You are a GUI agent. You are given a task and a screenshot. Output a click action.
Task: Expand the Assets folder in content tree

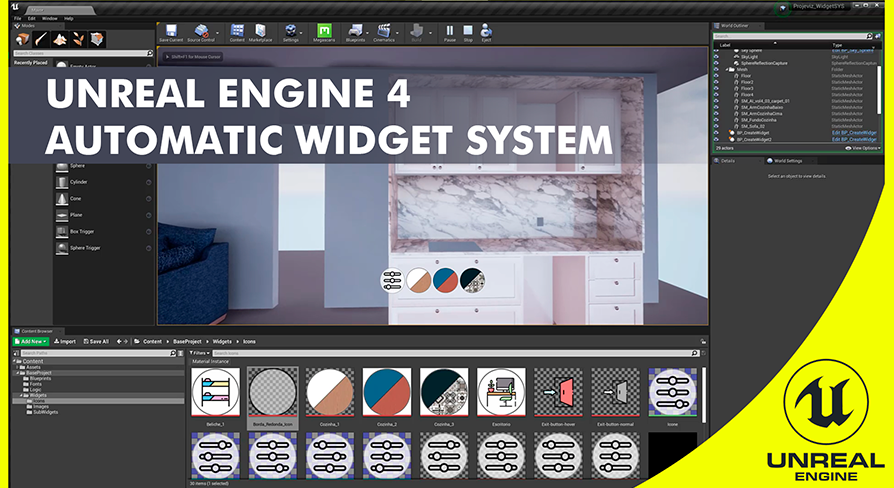[17, 367]
